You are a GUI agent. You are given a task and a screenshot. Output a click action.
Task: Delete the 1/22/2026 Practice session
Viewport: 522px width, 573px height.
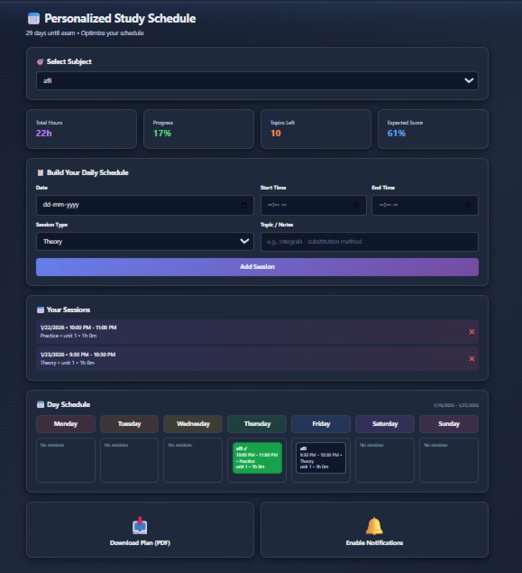472,331
